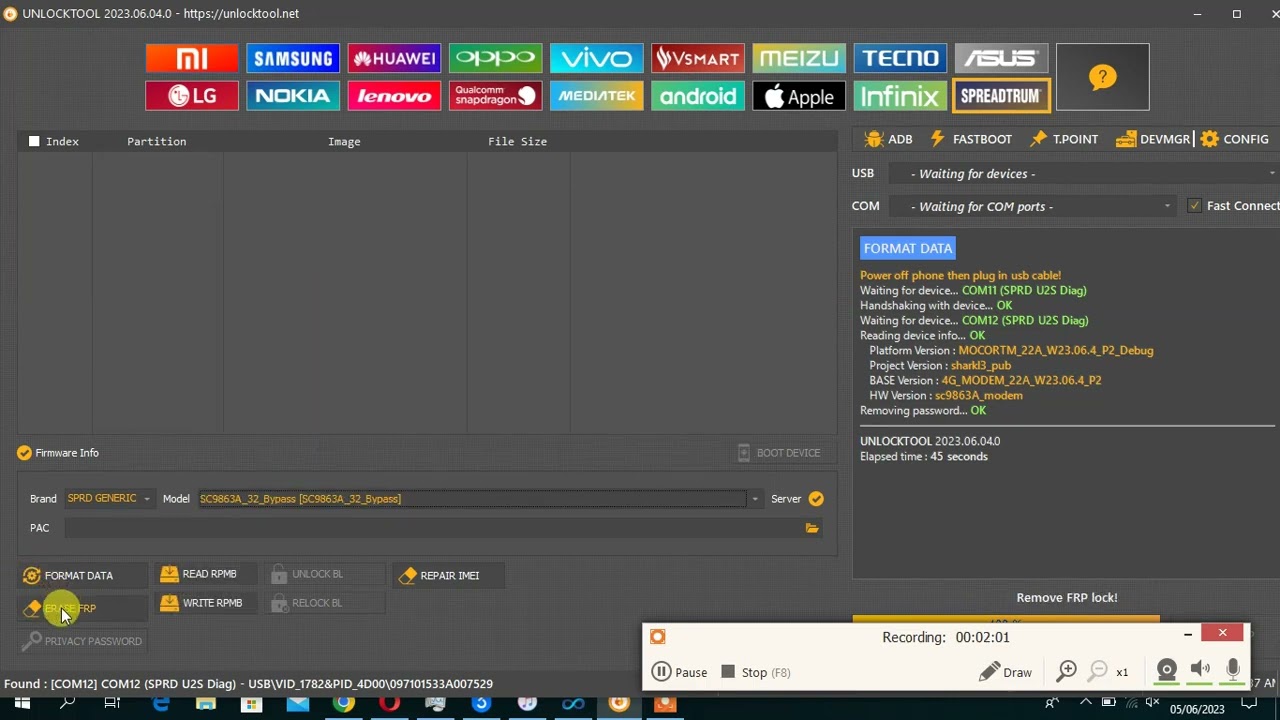The image size is (1280, 720).
Task: Select the Lenovo brand tile
Action: pyautogui.click(x=394, y=96)
